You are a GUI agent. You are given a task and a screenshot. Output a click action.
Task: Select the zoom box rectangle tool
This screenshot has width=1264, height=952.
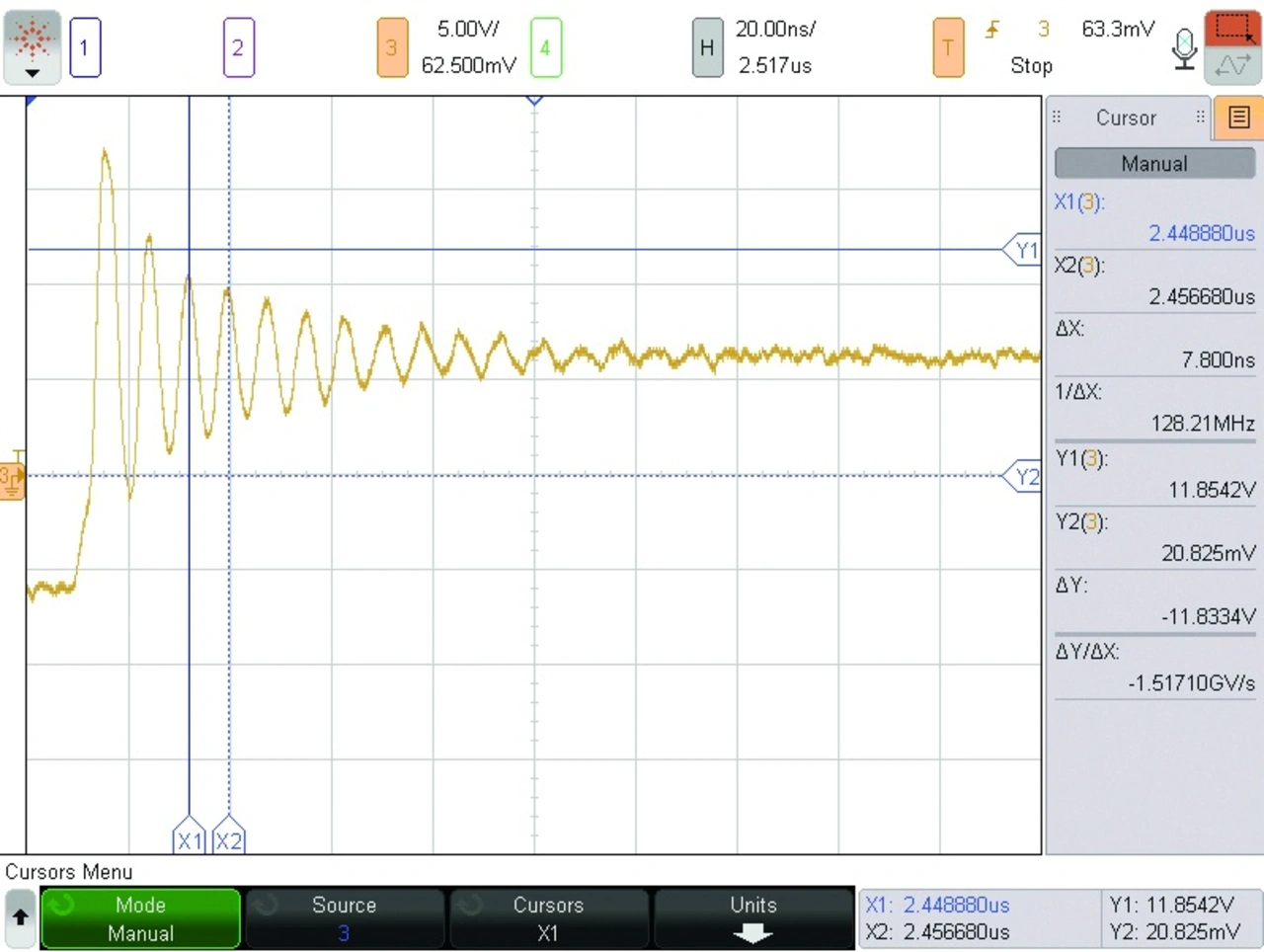(1232, 28)
